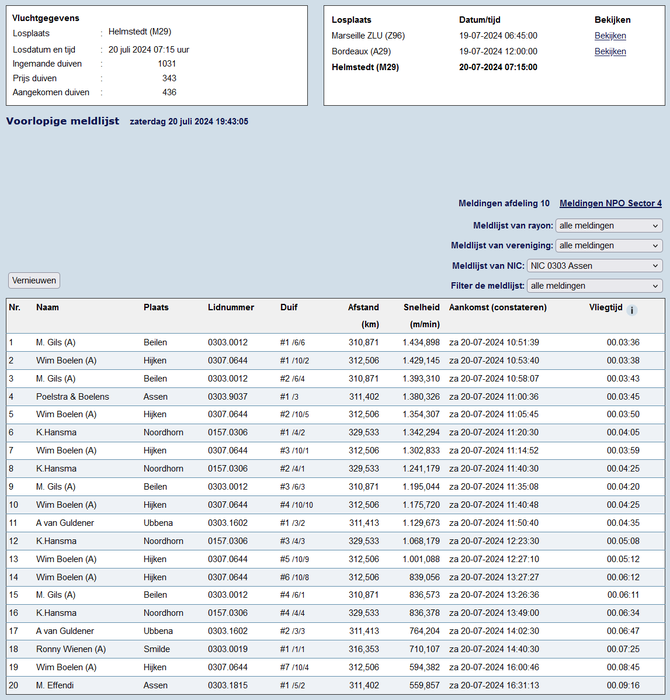Click the Afstand column header

[x=363, y=307]
